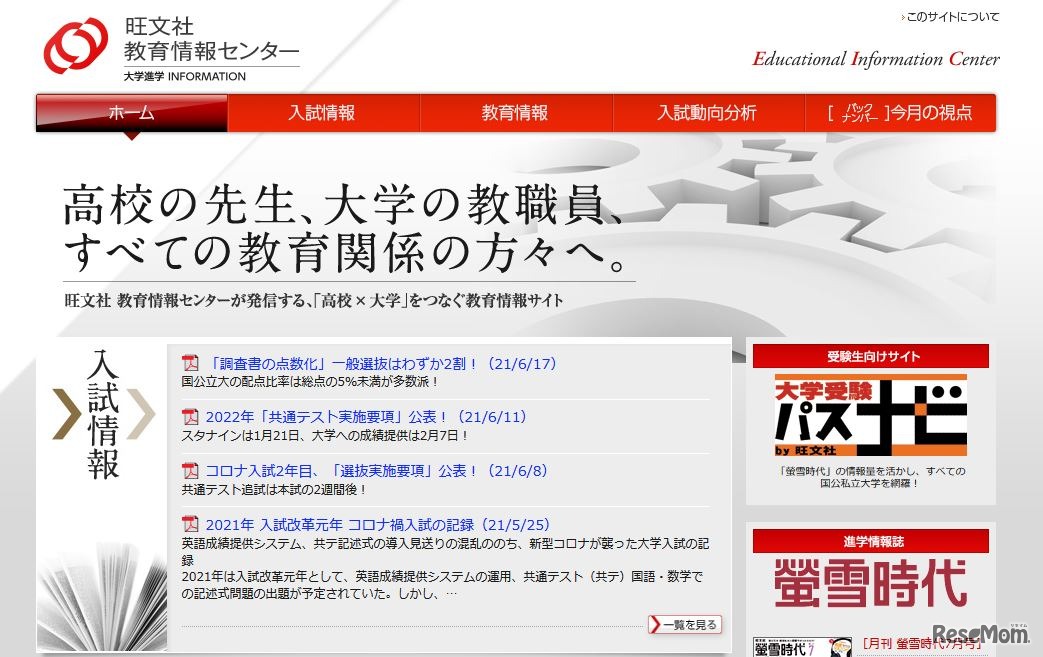Open the 入試動向分析 menu

point(708,113)
